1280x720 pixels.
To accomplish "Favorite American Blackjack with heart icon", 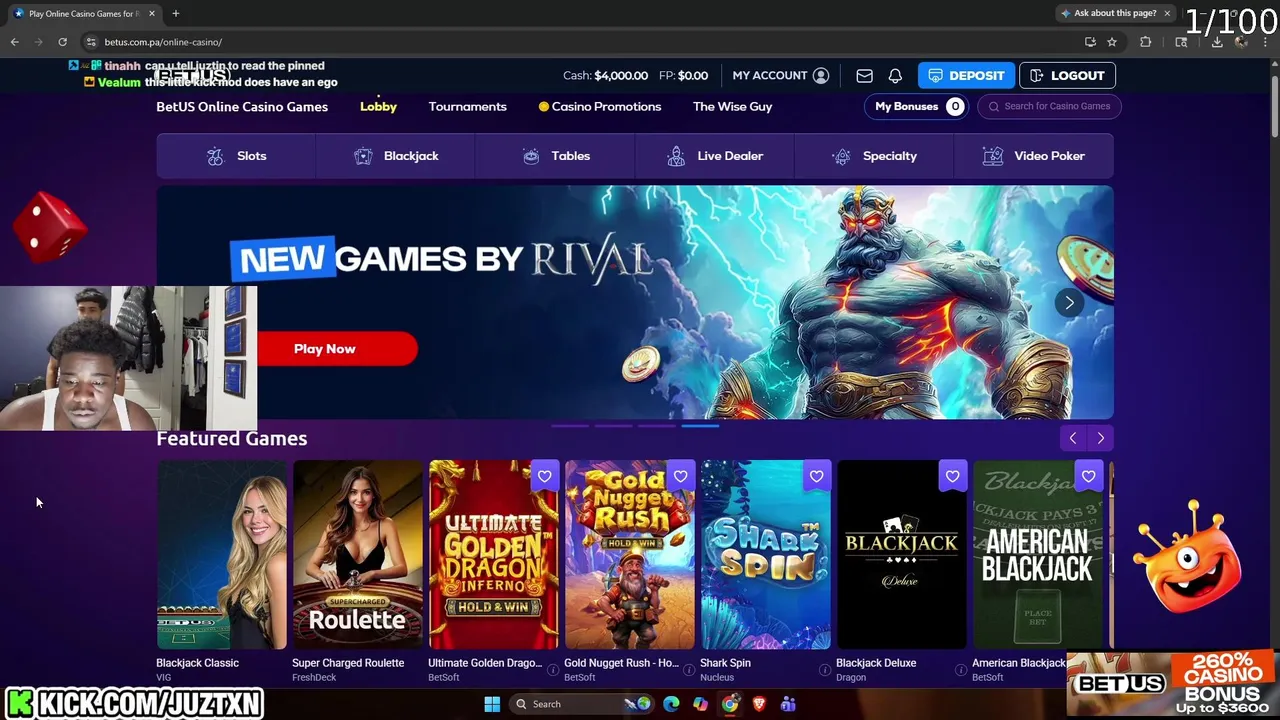I will pos(1088,476).
